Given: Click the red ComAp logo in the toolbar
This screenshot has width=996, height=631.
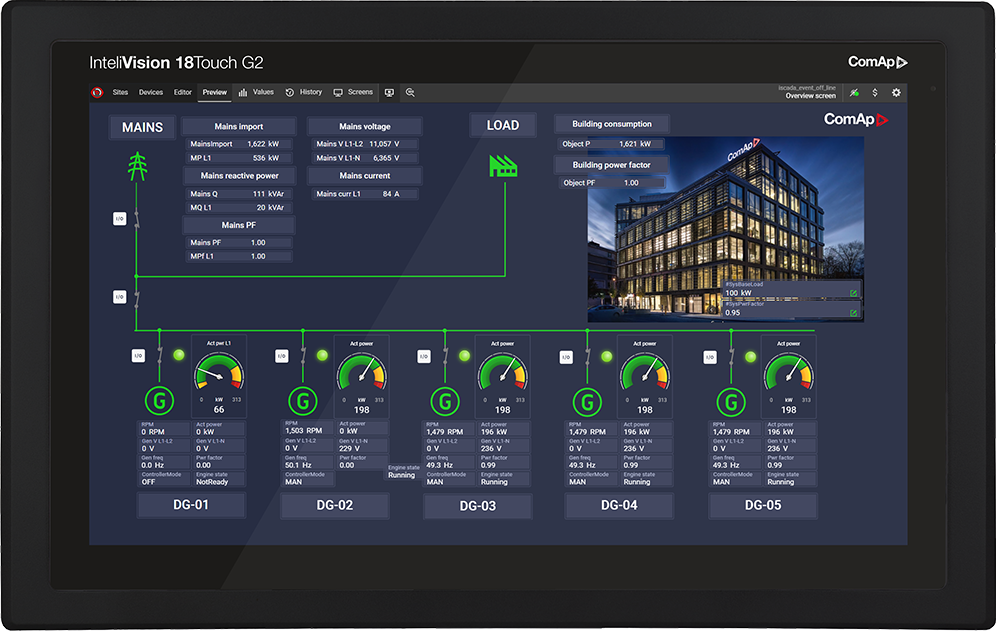Looking at the screenshot, I should point(98,92).
